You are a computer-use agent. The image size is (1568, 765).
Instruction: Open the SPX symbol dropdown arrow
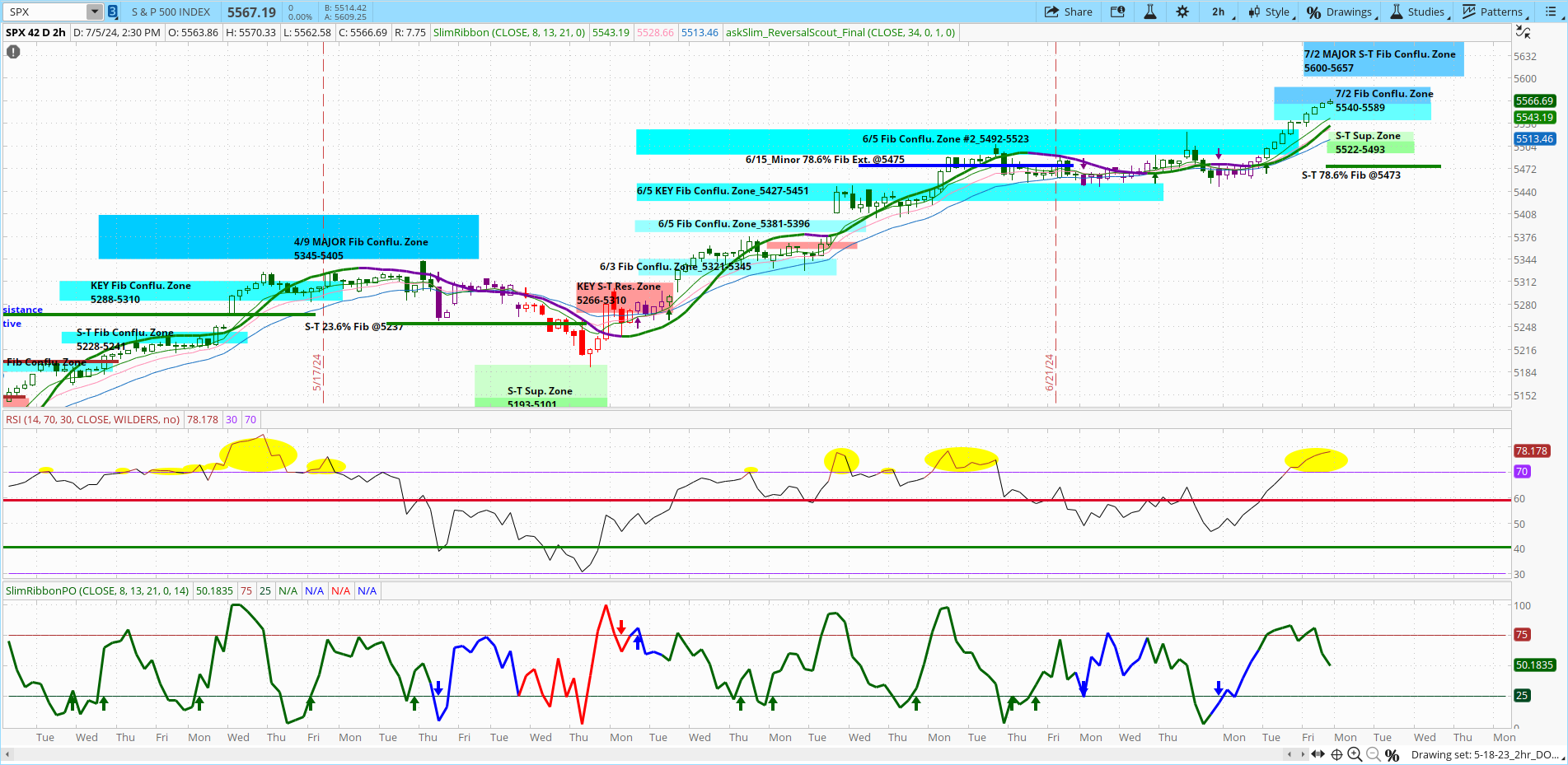(96, 12)
